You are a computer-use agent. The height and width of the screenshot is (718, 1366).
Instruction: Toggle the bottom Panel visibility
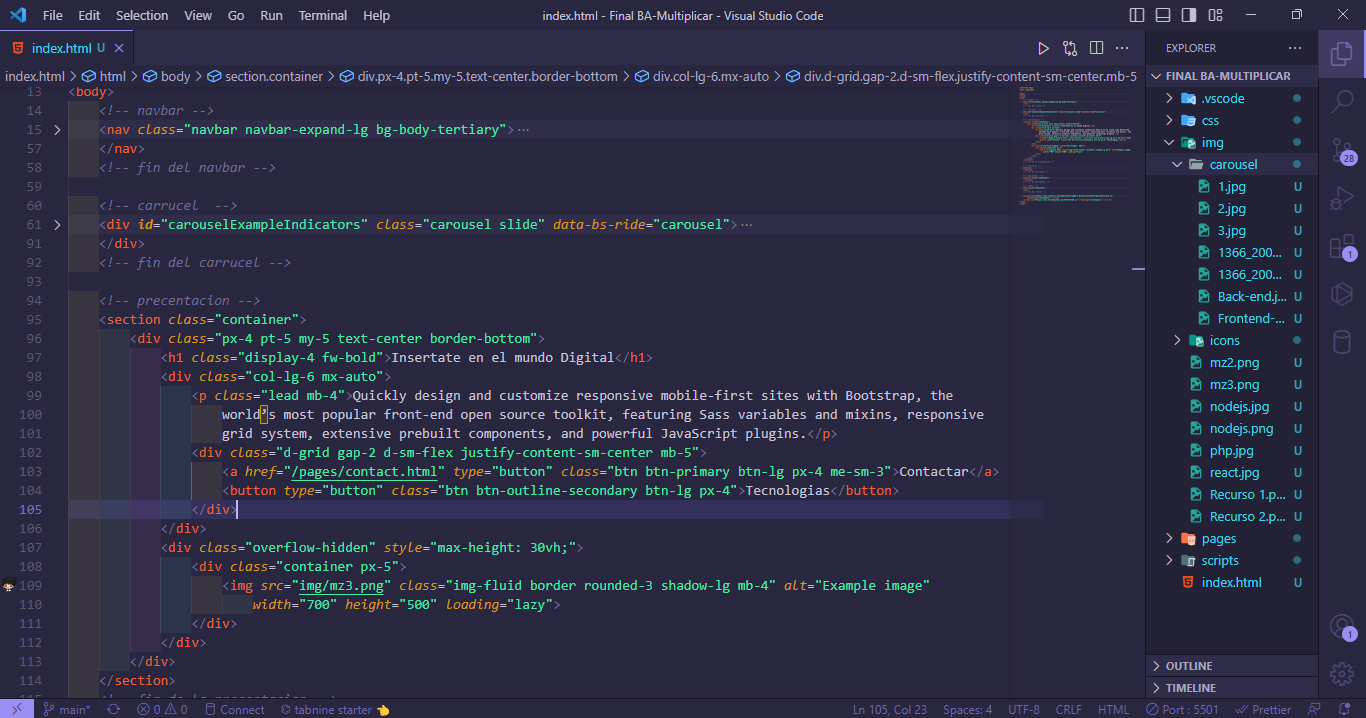(1162, 15)
